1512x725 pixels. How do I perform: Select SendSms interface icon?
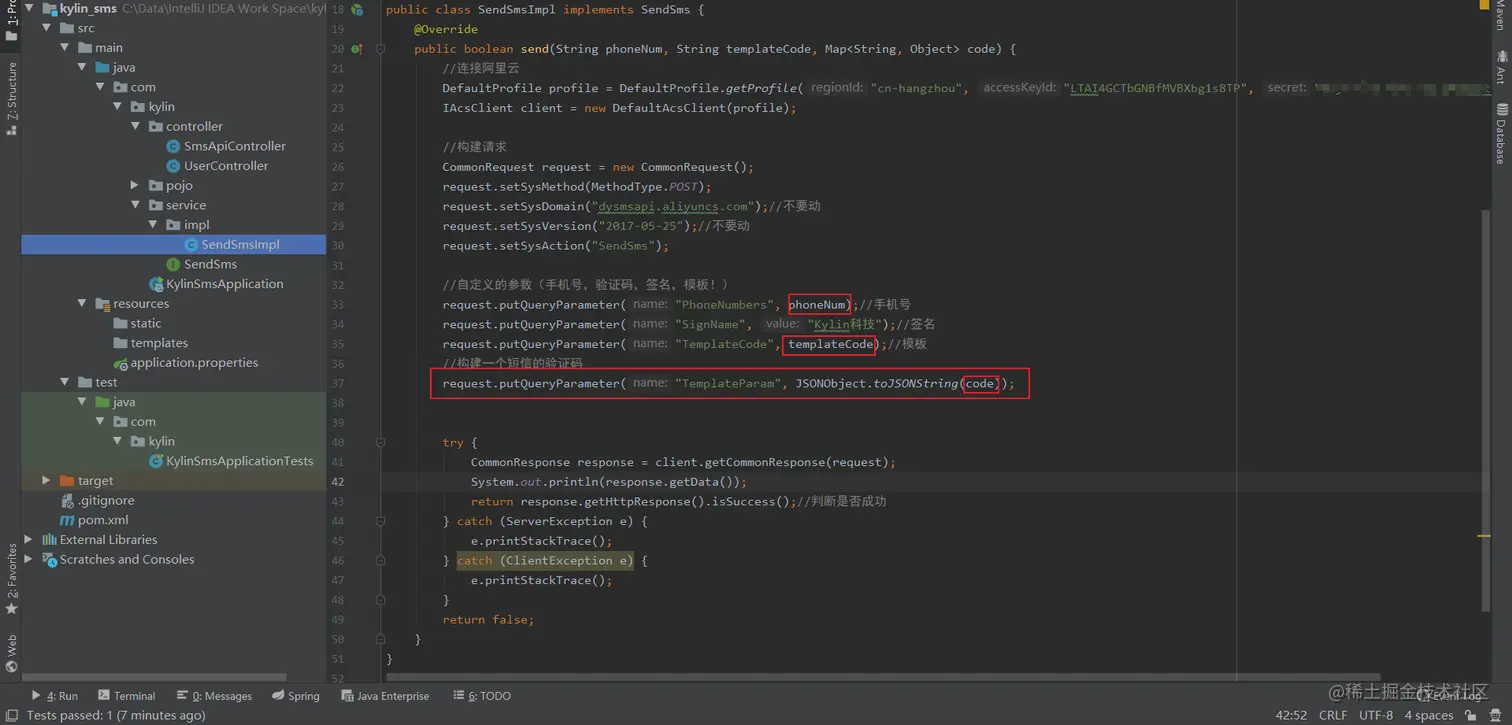173,264
